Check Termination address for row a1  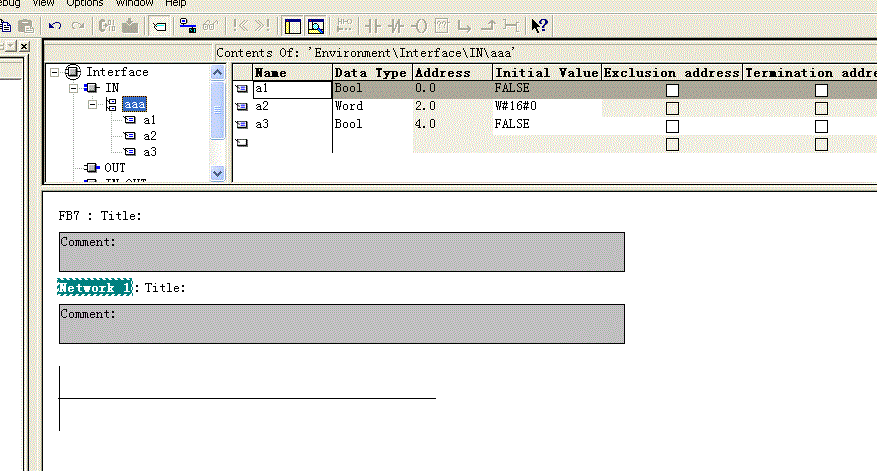[x=821, y=90]
